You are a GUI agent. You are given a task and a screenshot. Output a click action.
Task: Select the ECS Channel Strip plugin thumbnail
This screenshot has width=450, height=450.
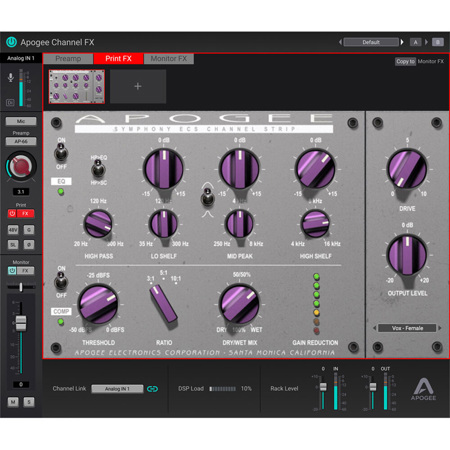coord(77,86)
